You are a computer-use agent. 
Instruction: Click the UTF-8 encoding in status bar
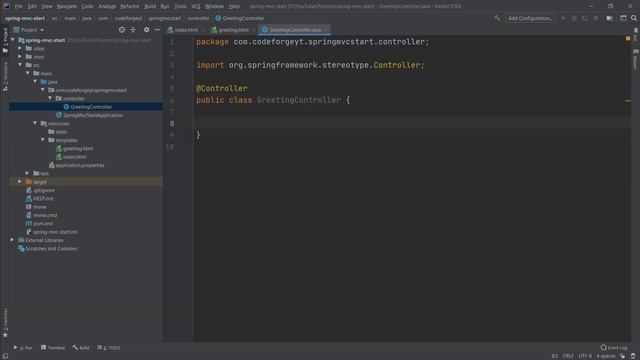(585, 356)
